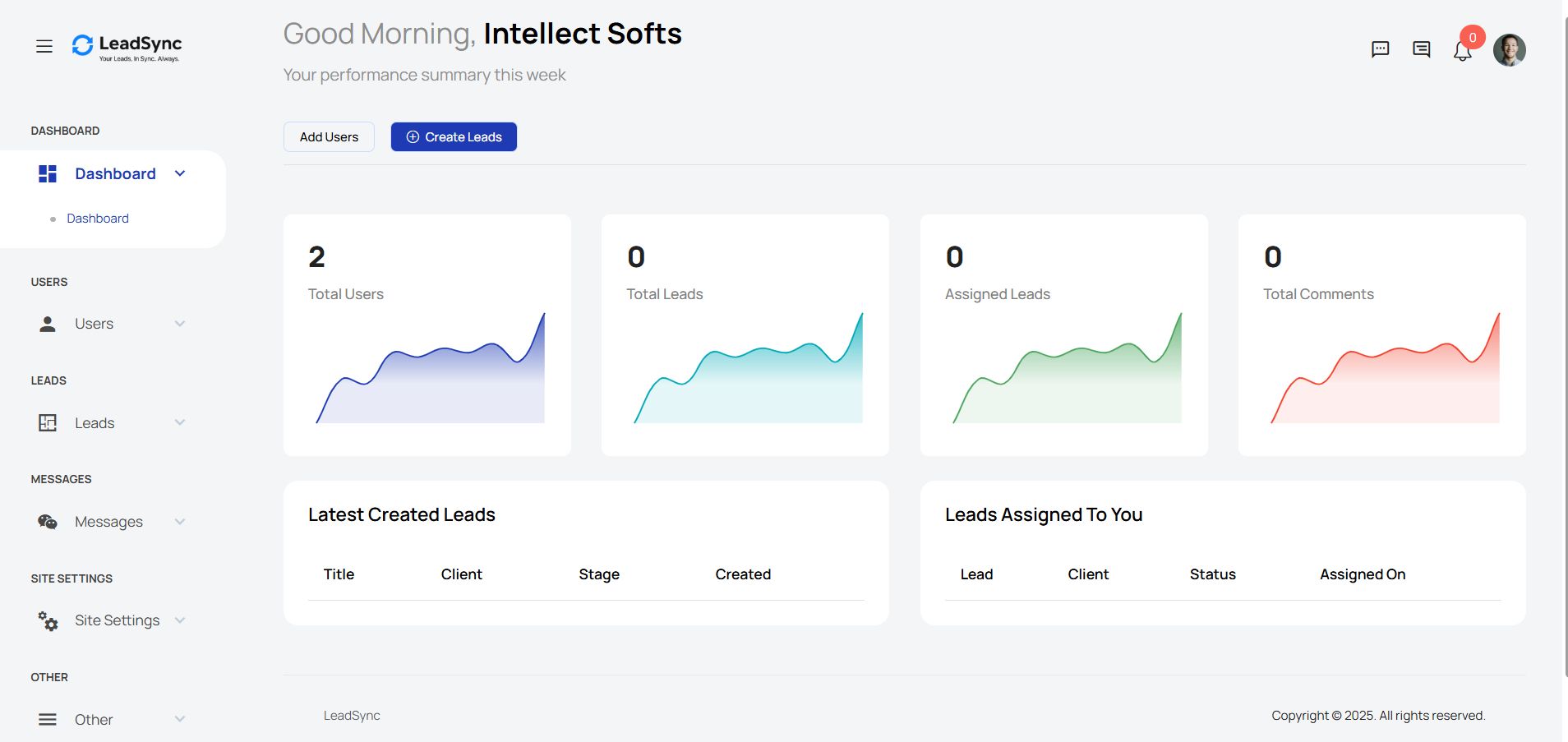Screen dimensions: 1568x742
Task: Click the user profile avatar
Action: tap(1509, 50)
